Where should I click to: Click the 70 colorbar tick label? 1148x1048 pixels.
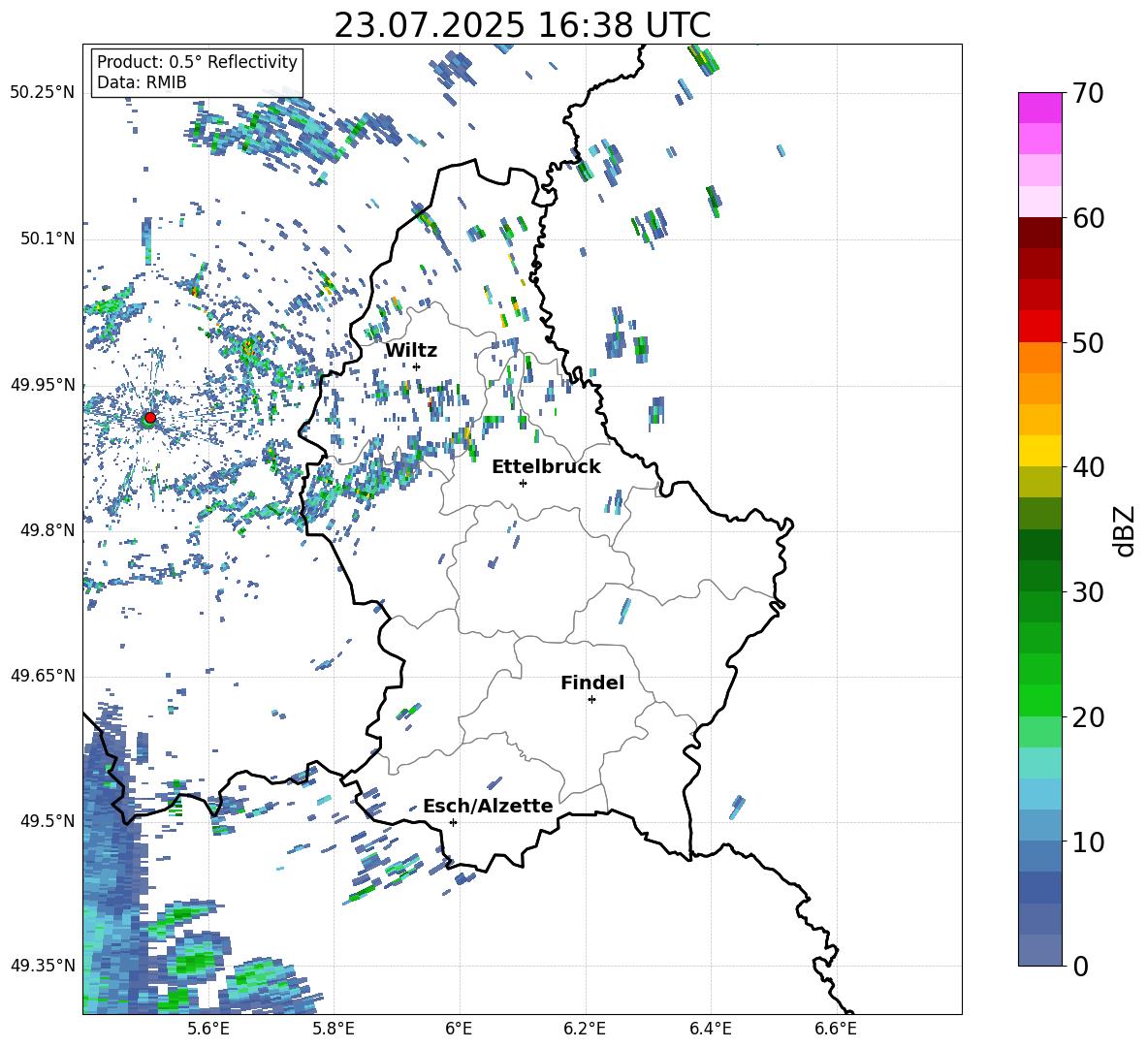pyautogui.click(x=1087, y=93)
